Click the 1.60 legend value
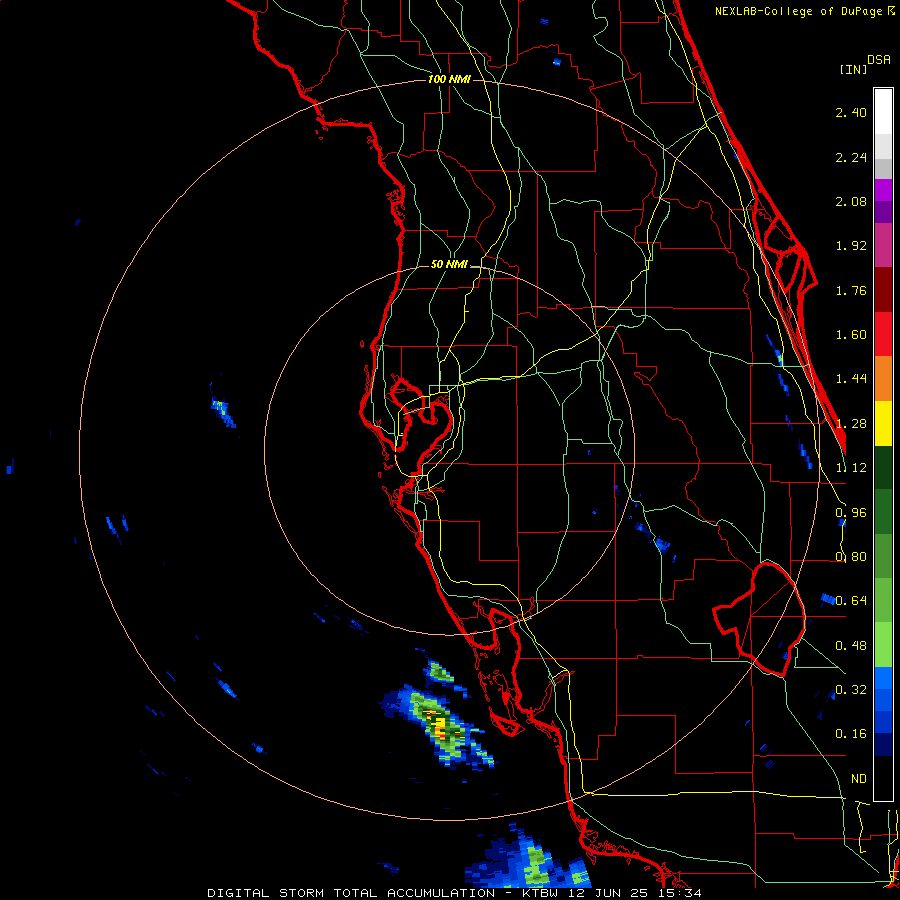 851,335
